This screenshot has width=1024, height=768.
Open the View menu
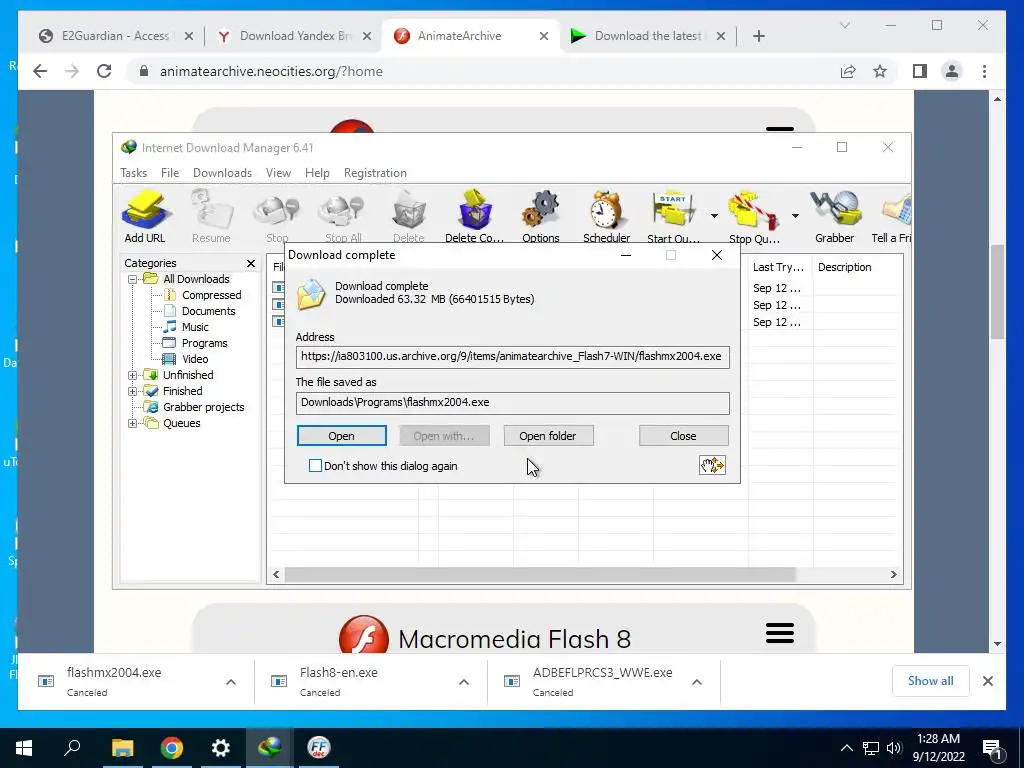click(x=278, y=172)
